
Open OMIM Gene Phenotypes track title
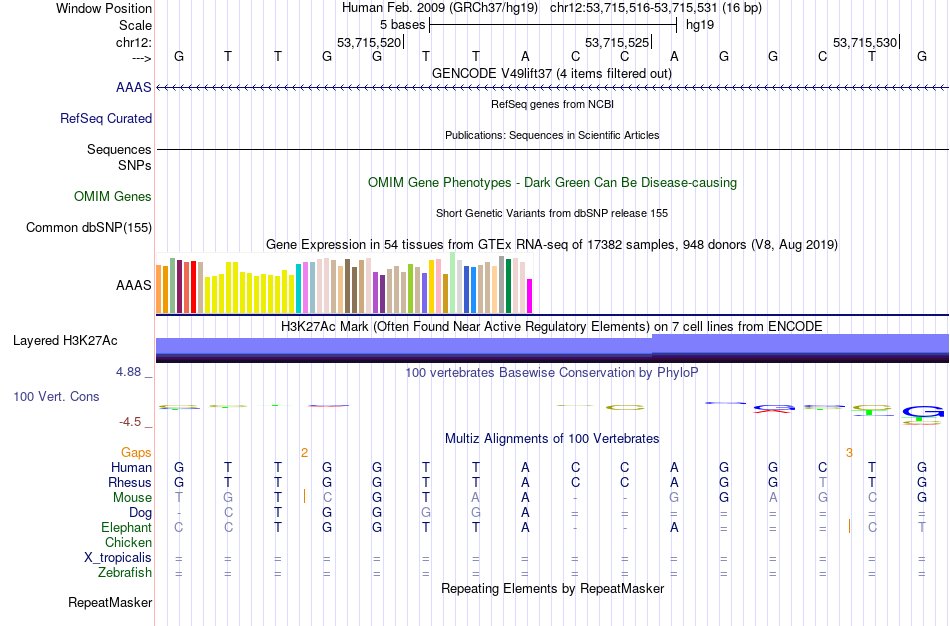[552, 182]
